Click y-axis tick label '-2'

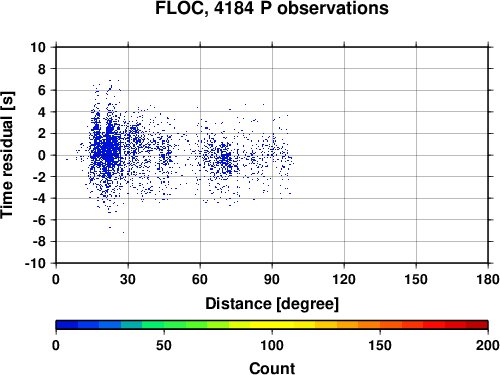(x=39, y=177)
